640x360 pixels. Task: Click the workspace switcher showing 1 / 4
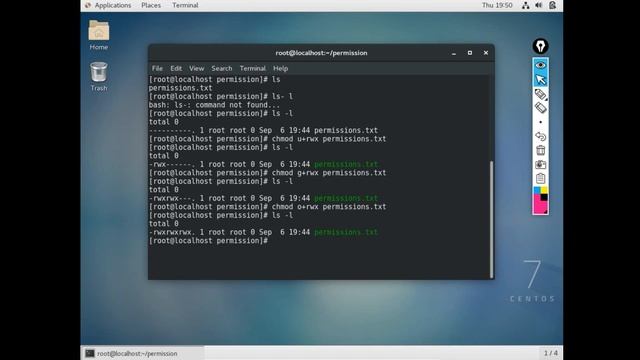[x=551, y=353]
